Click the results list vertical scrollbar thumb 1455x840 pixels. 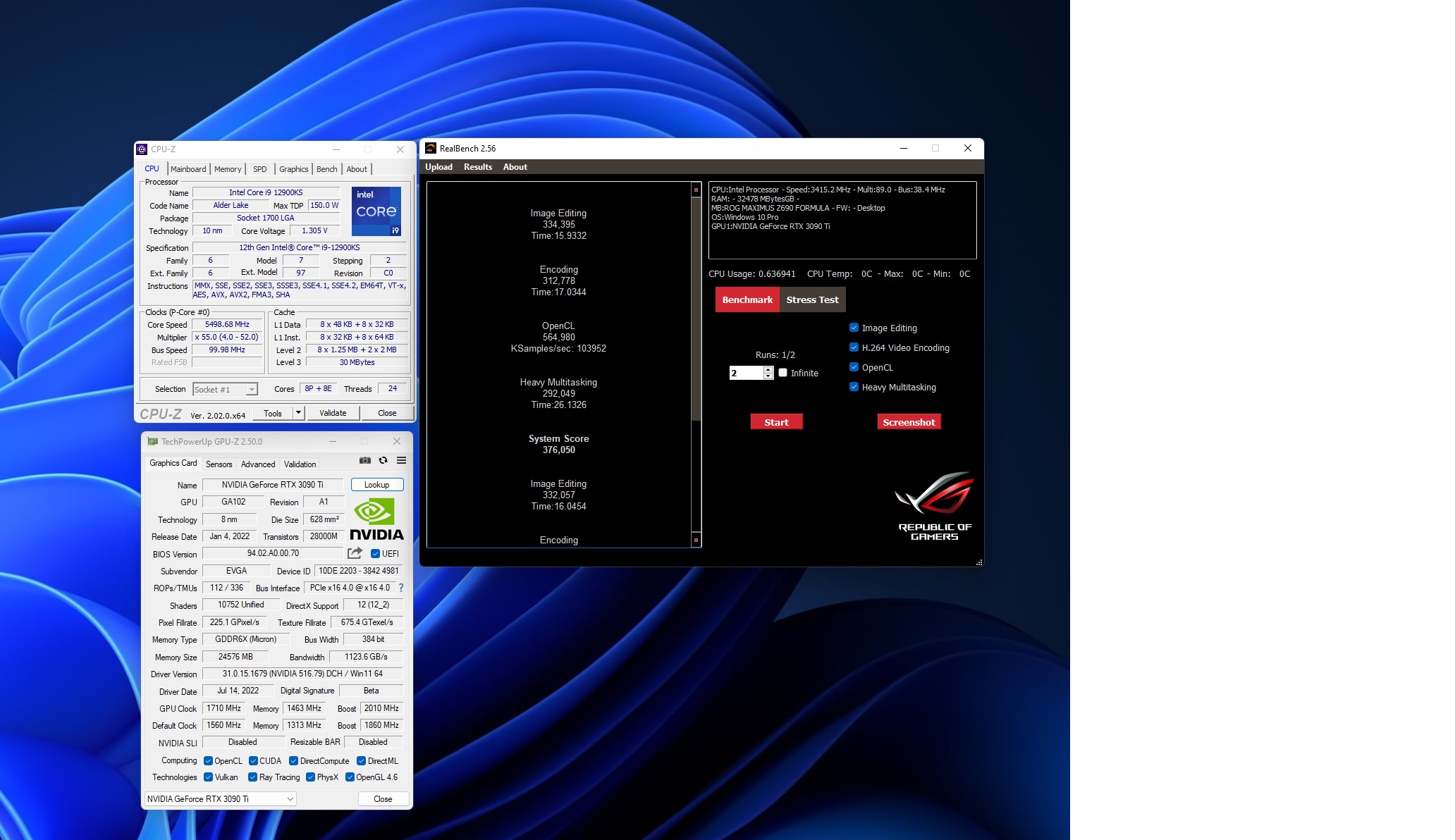pos(696,309)
